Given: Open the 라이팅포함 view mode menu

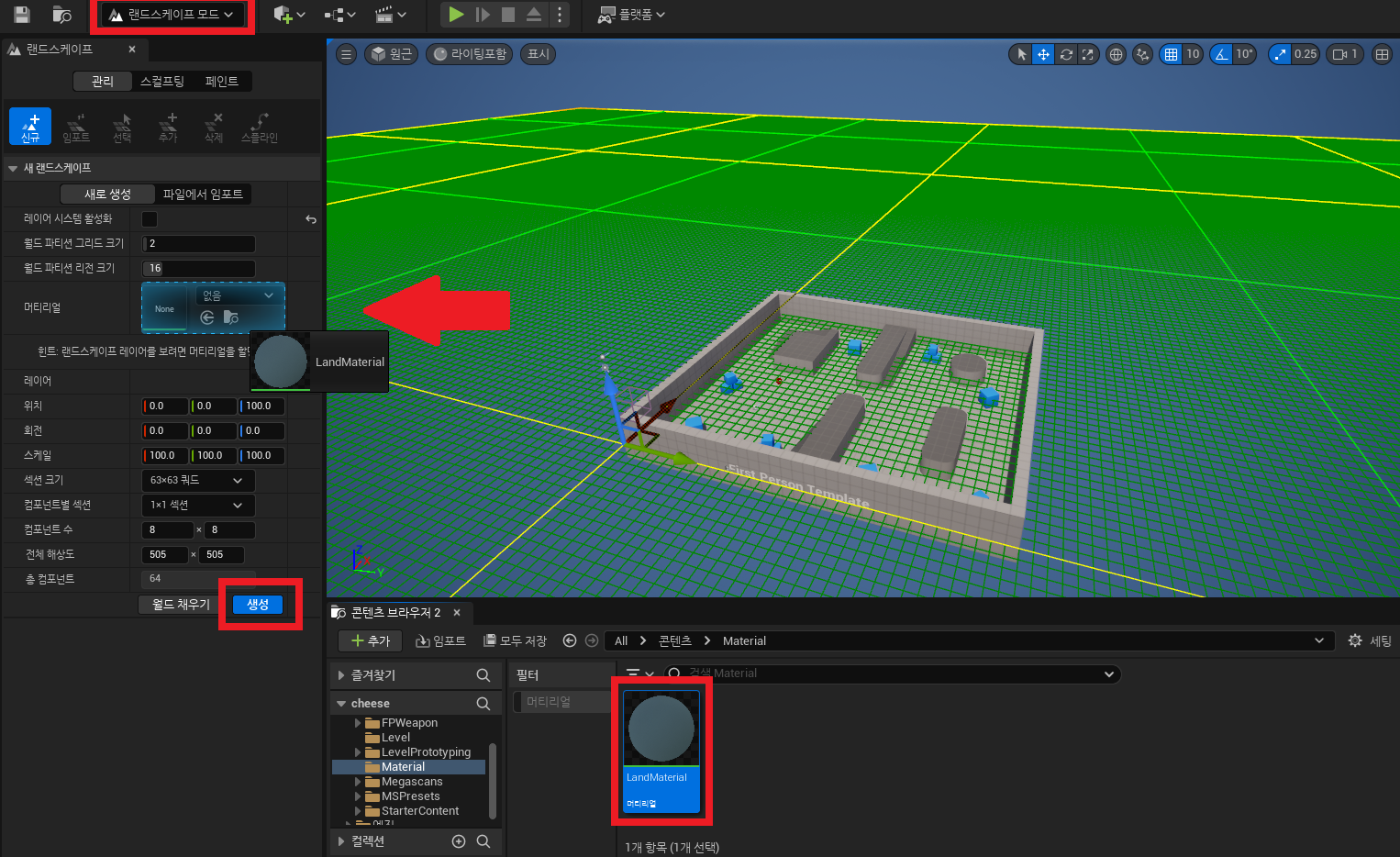Looking at the screenshot, I should (x=470, y=54).
